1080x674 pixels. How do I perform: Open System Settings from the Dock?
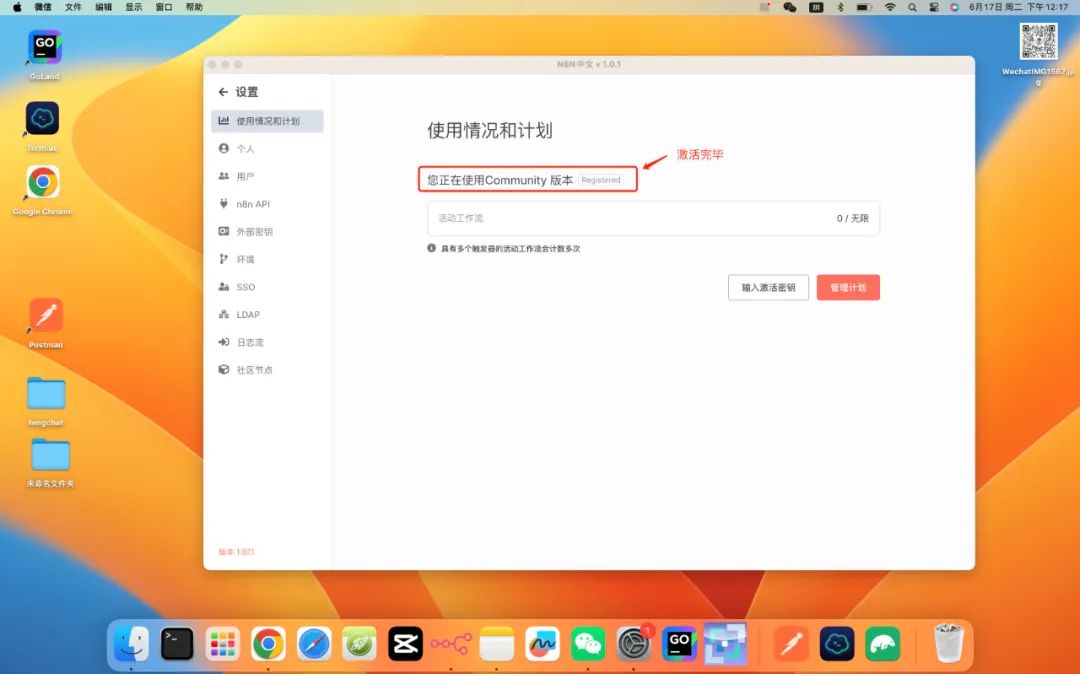pyautogui.click(x=634, y=644)
